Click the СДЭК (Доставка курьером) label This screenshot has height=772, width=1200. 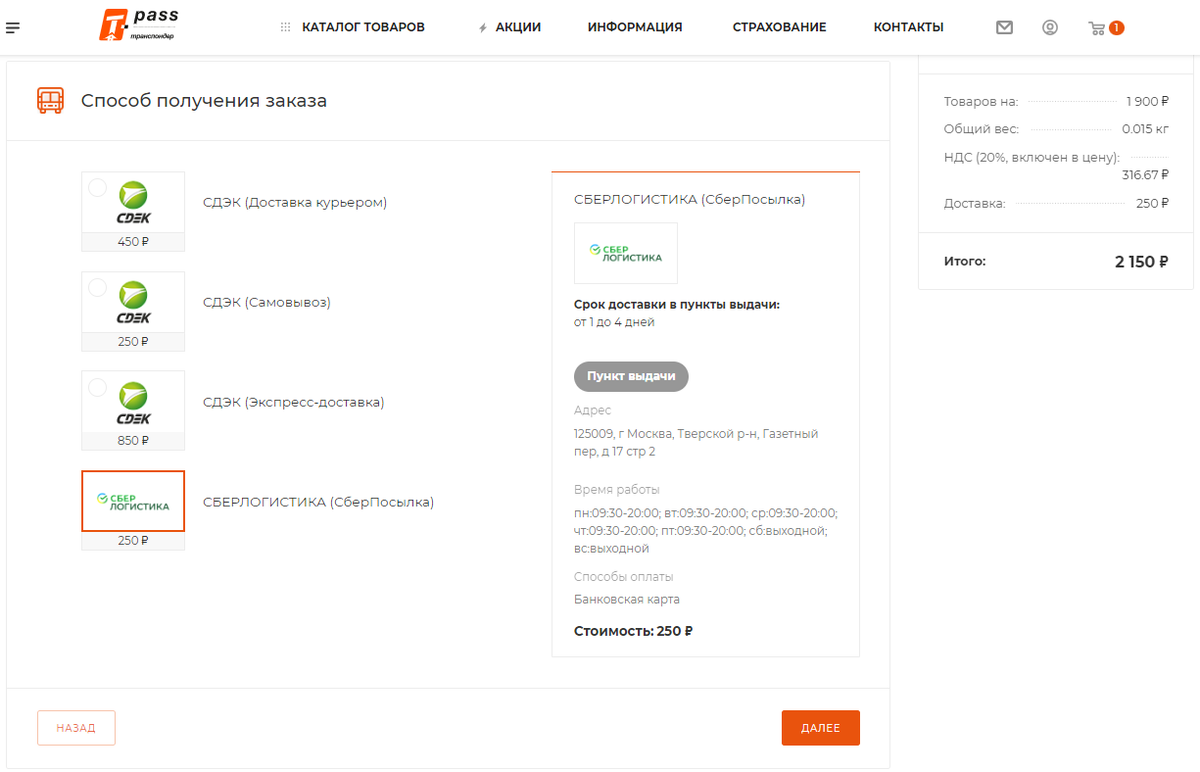[x=295, y=202]
